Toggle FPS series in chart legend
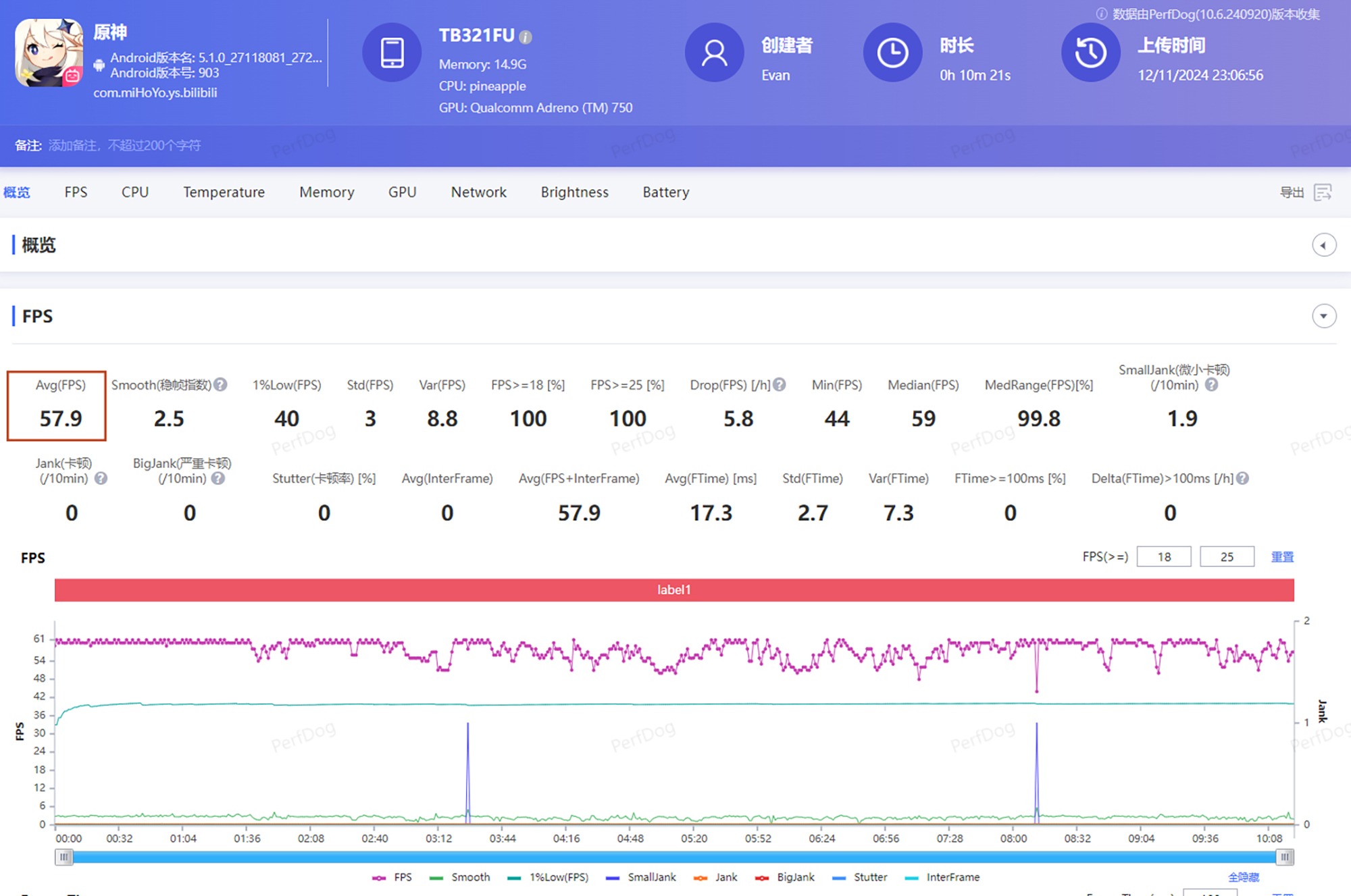The height and width of the screenshot is (896, 1351). click(x=392, y=877)
